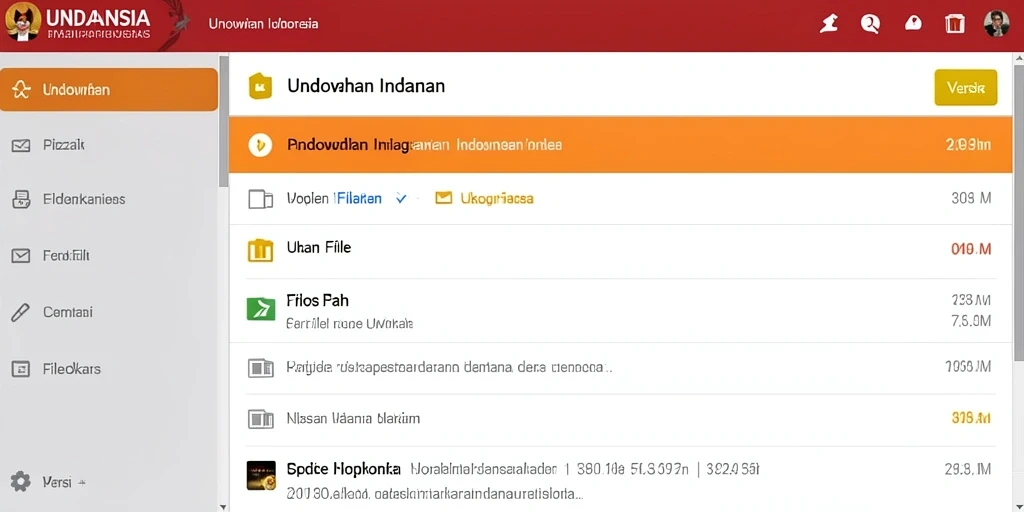Click the Eldenkaniess printer icon

21,200
